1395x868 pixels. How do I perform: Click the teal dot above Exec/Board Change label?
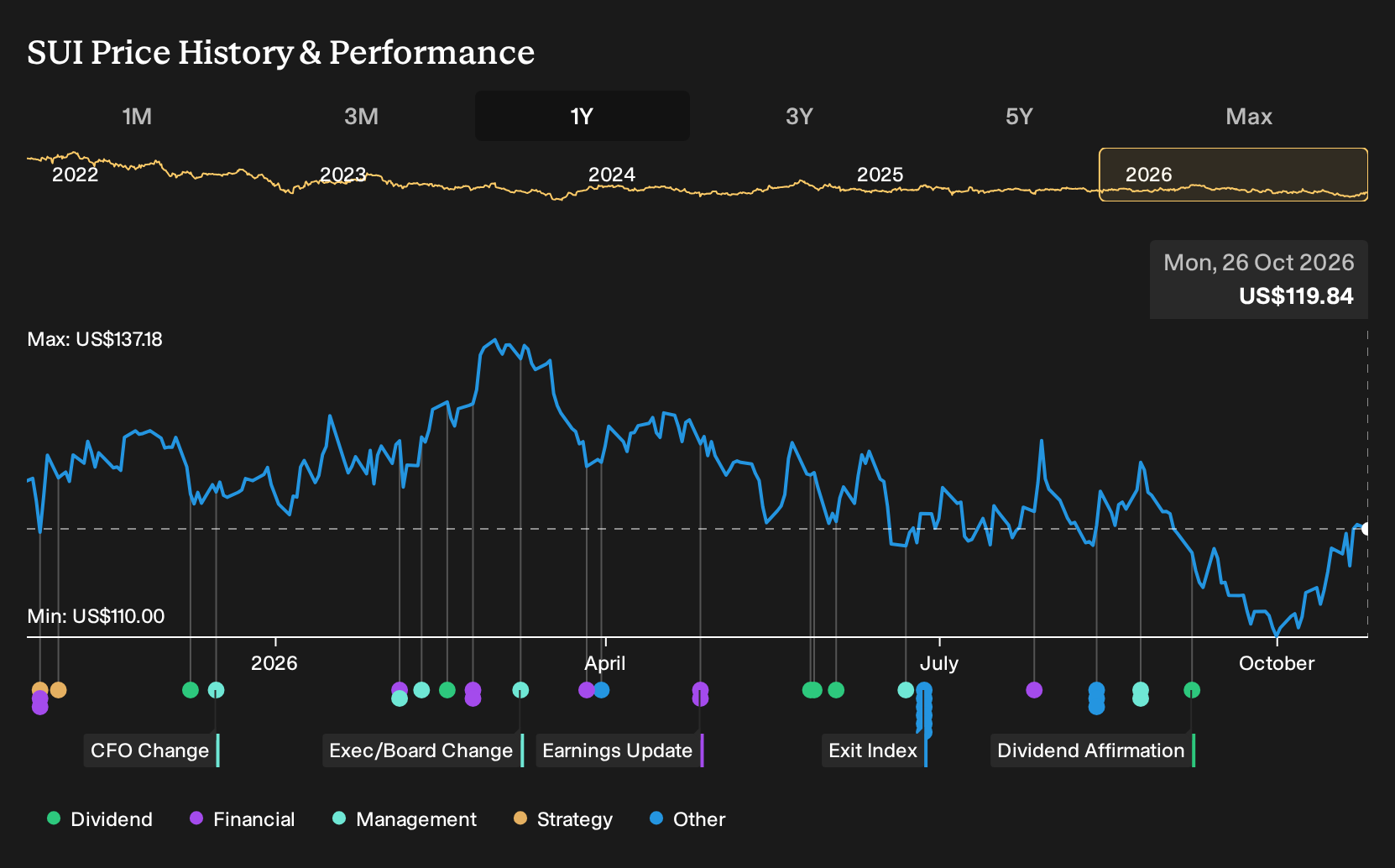tap(520, 690)
